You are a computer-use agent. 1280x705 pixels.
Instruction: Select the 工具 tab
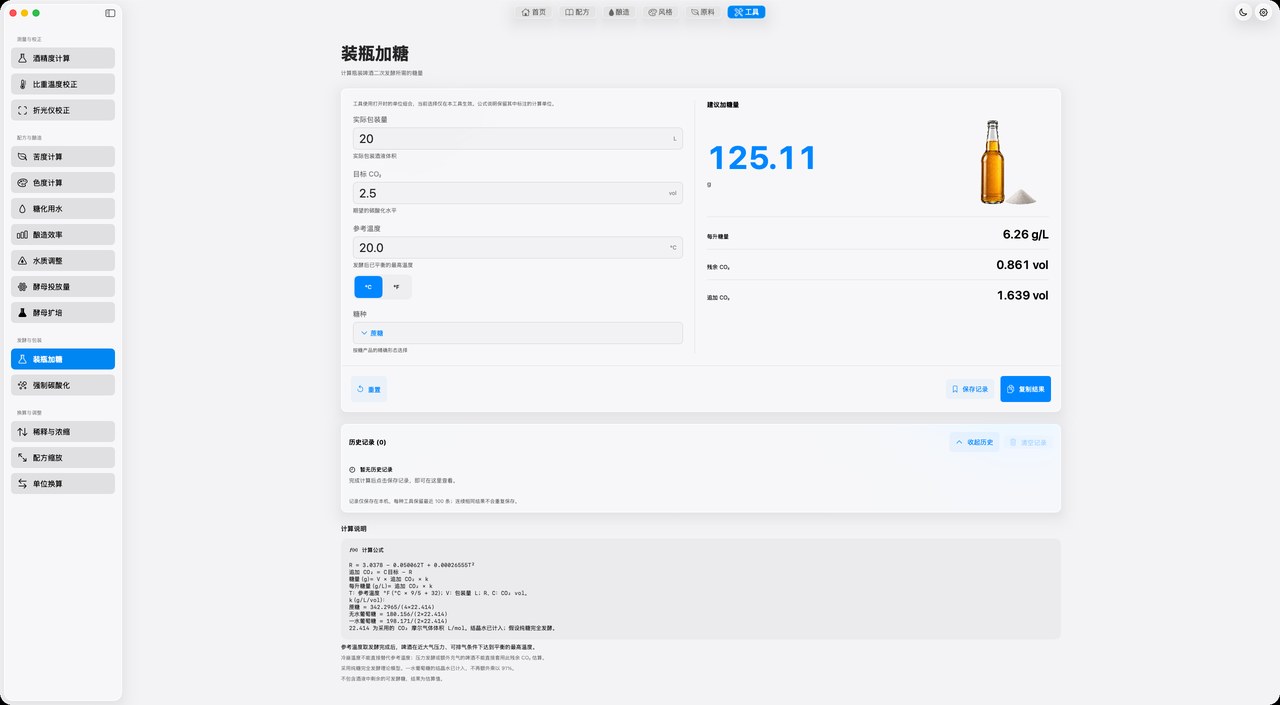[747, 12]
